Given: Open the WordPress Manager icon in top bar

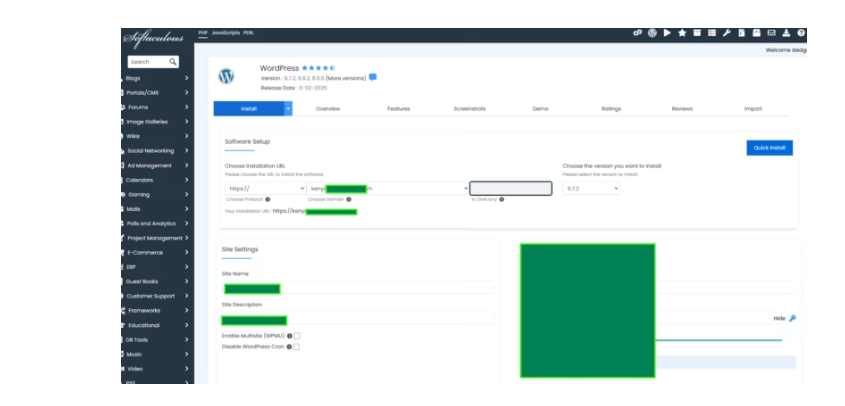Looking at the screenshot, I should coord(652,33).
